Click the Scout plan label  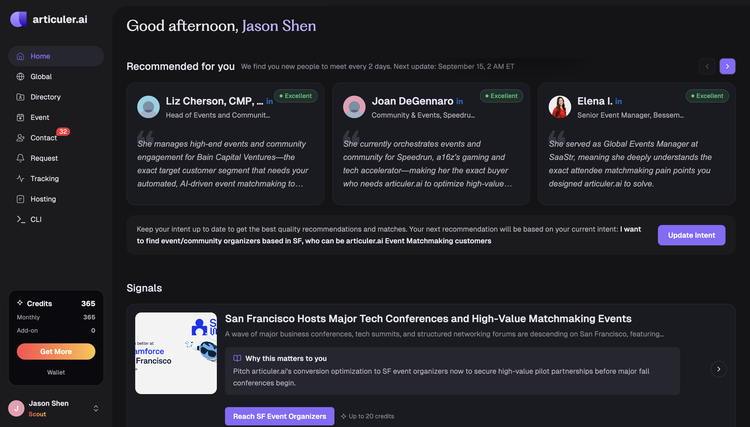tap(37, 414)
